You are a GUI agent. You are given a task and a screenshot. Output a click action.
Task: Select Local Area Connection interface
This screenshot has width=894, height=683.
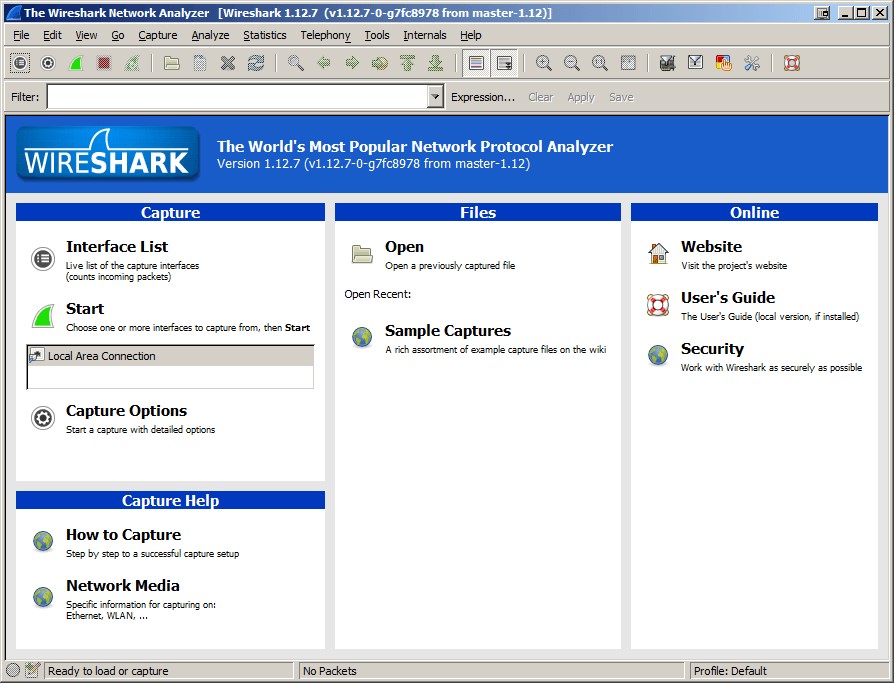pyautogui.click(x=170, y=356)
